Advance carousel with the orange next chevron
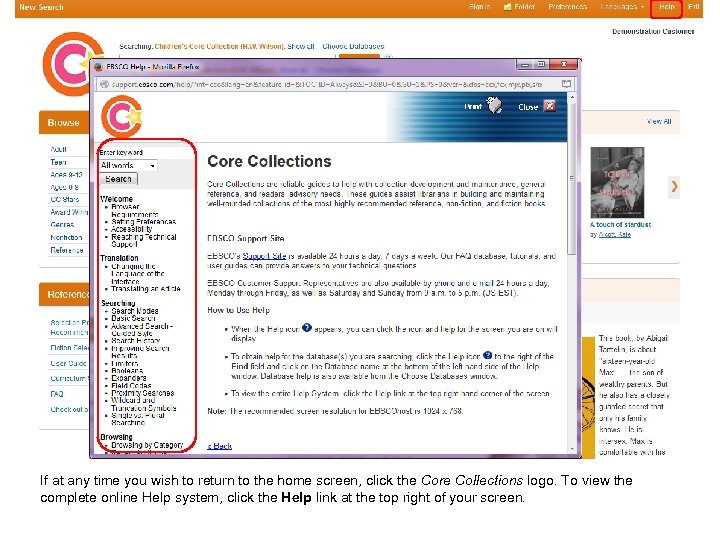This screenshot has width=720, height=540. click(x=674, y=186)
